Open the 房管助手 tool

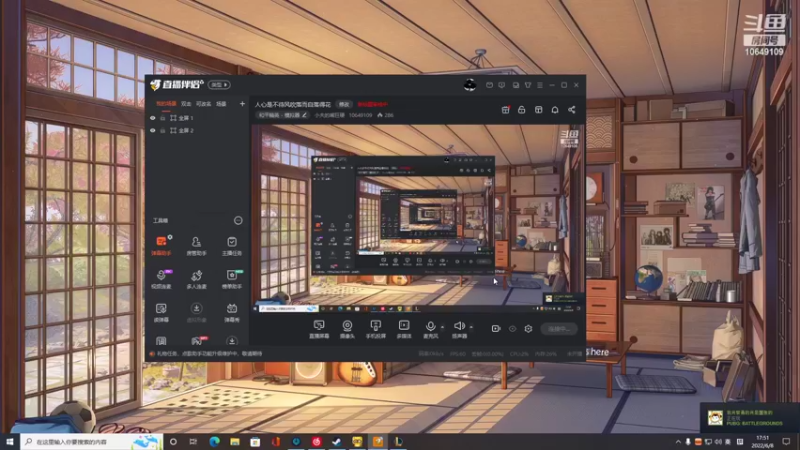click(196, 245)
